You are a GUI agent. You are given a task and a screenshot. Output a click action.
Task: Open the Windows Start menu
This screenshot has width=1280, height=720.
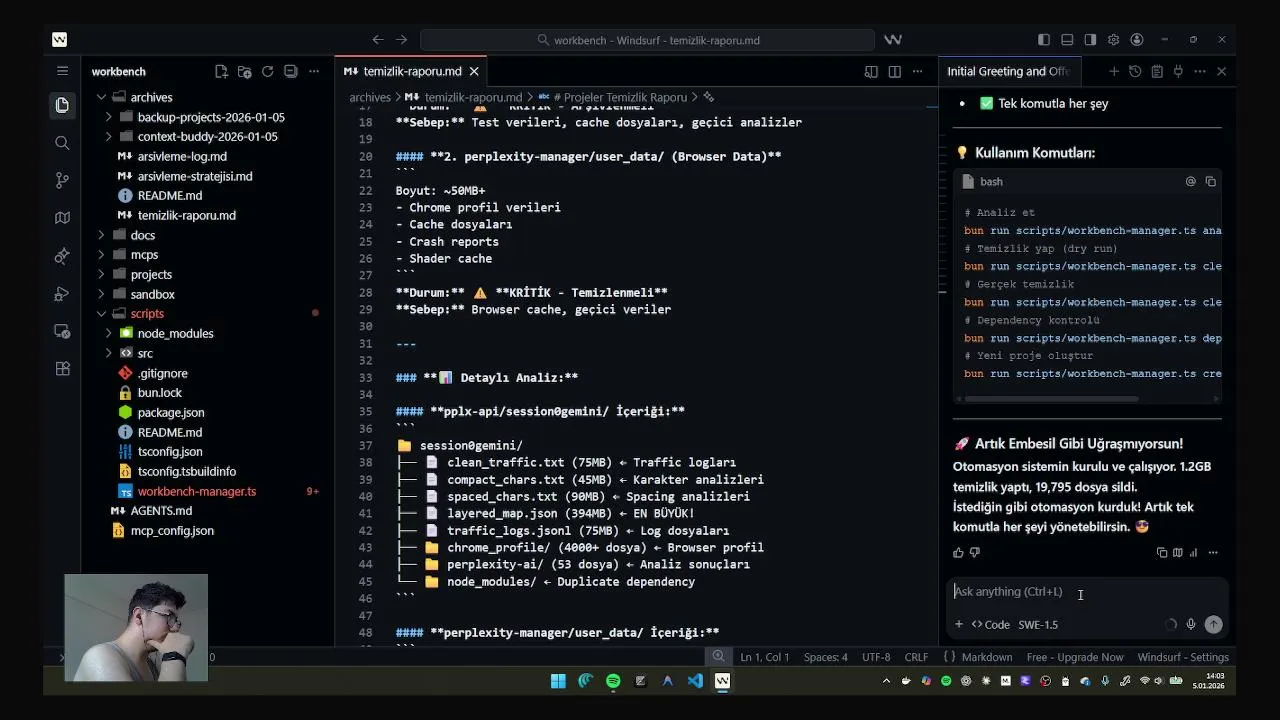pyautogui.click(x=558, y=681)
